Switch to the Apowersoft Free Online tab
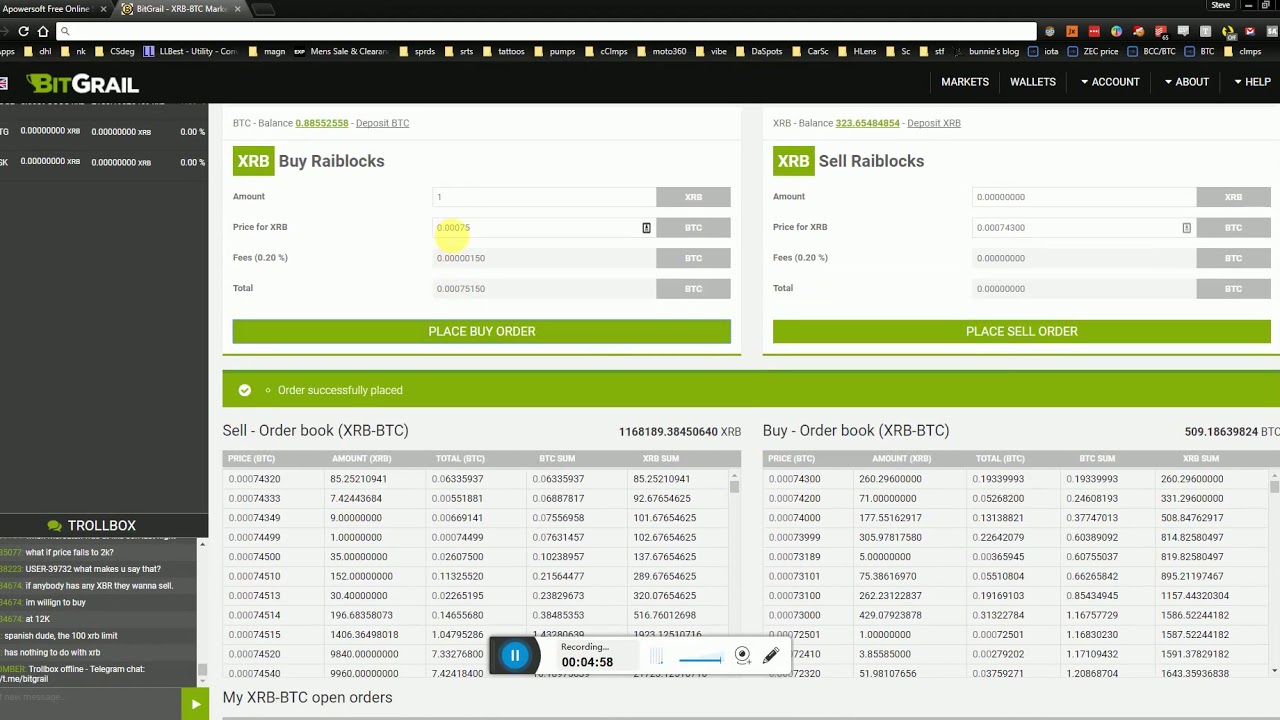This screenshot has height=720, width=1280. (48, 9)
